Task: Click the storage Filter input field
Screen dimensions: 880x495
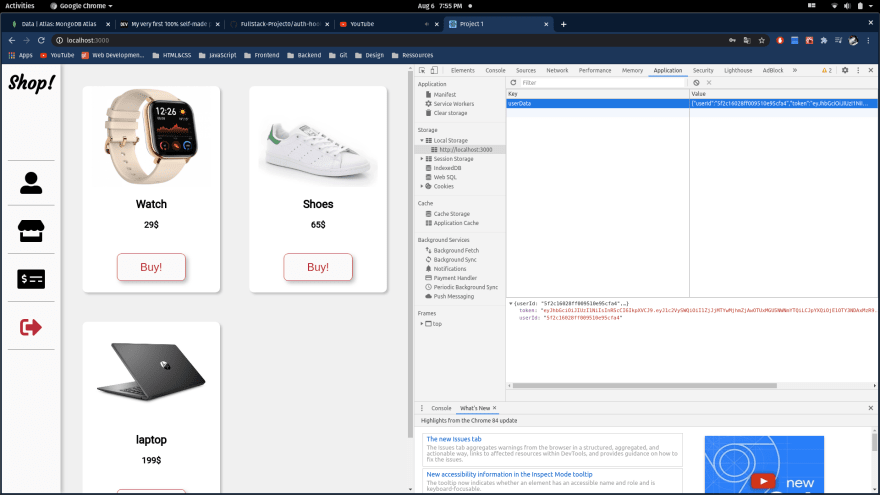Action: click(x=603, y=82)
